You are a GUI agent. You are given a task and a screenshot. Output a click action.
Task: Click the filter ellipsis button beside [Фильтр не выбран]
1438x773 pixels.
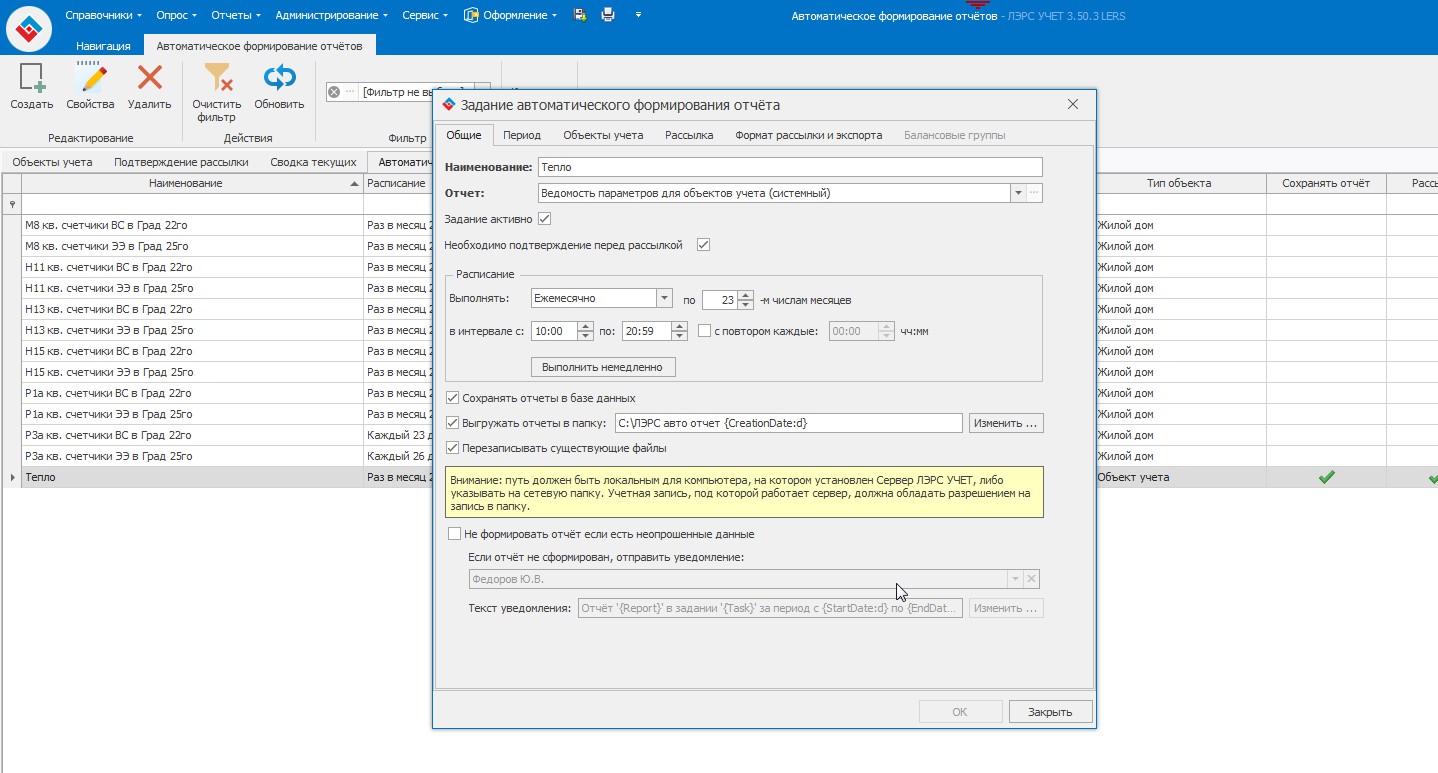pos(350,92)
